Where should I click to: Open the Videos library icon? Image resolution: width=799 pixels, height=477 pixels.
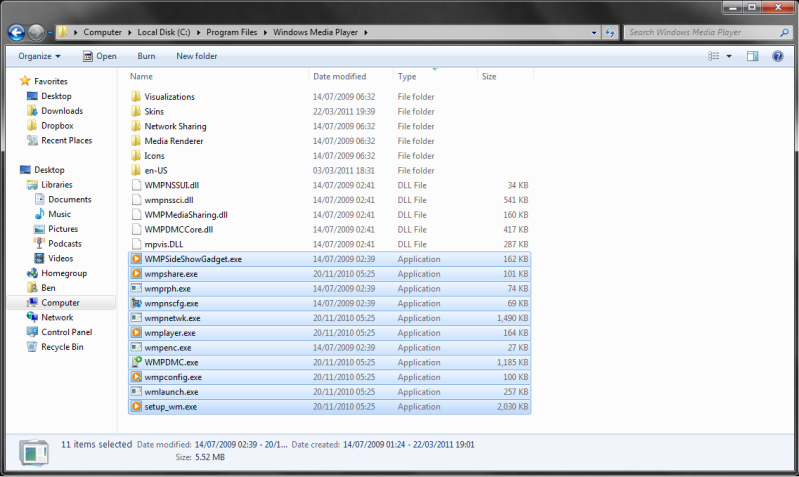(39, 258)
